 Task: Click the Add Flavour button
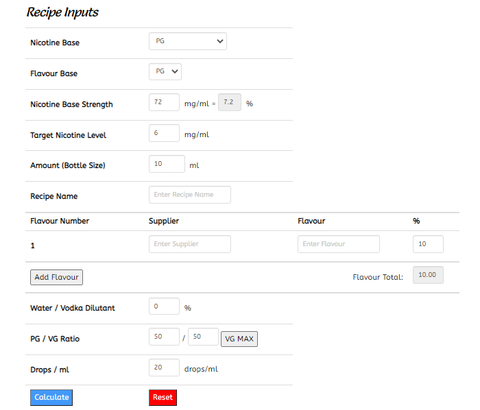[x=56, y=277]
